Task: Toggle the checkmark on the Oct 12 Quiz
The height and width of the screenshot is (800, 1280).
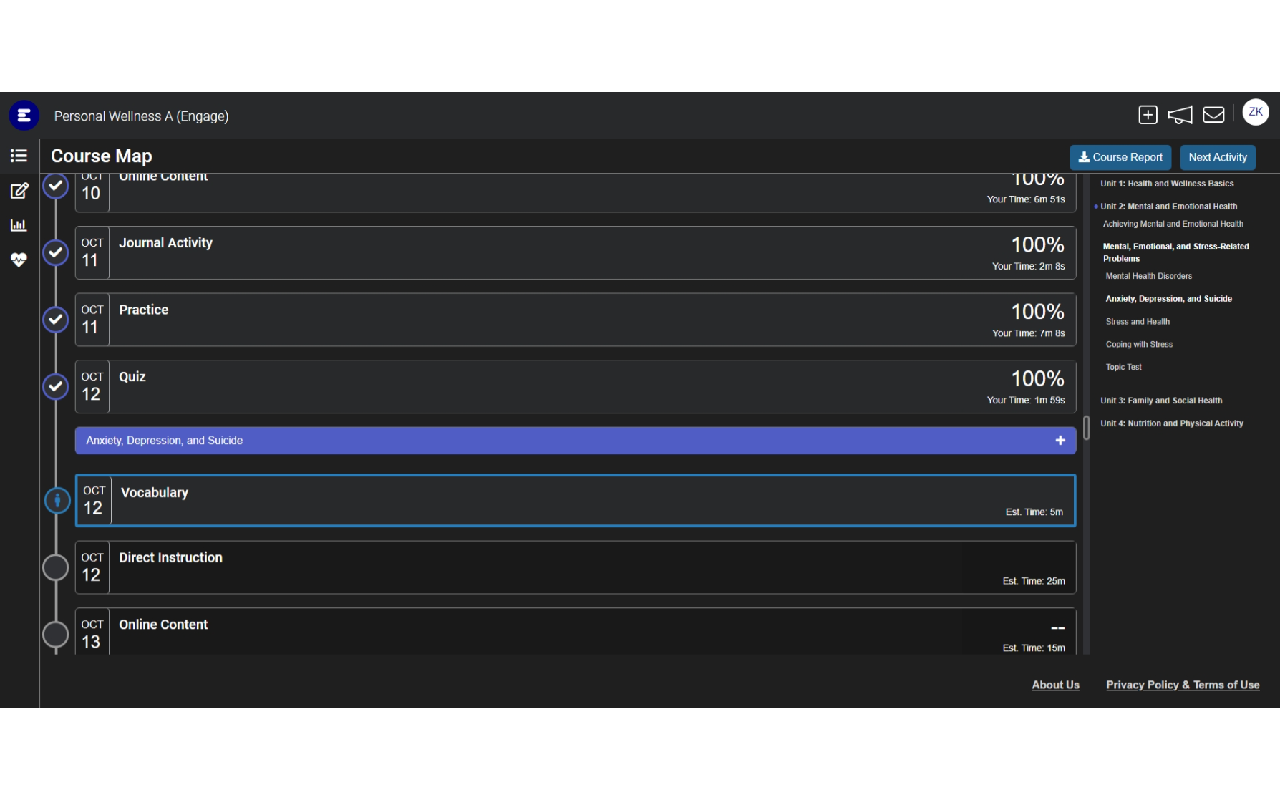Action: point(55,386)
